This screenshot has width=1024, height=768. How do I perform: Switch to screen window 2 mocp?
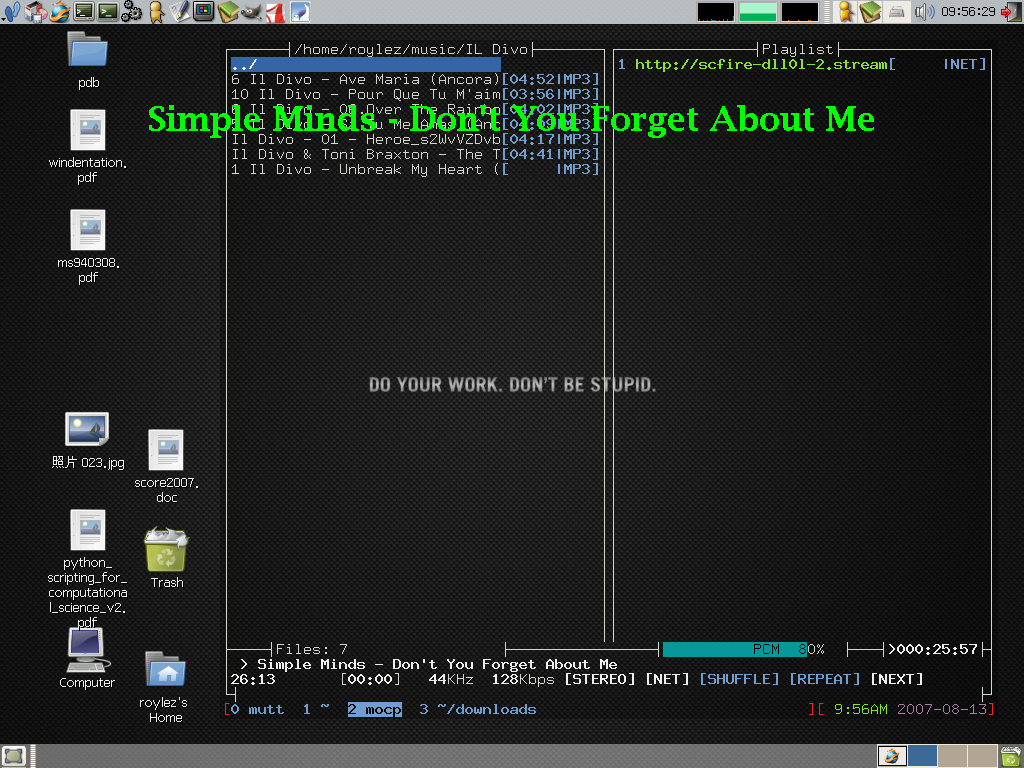[374, 709]
